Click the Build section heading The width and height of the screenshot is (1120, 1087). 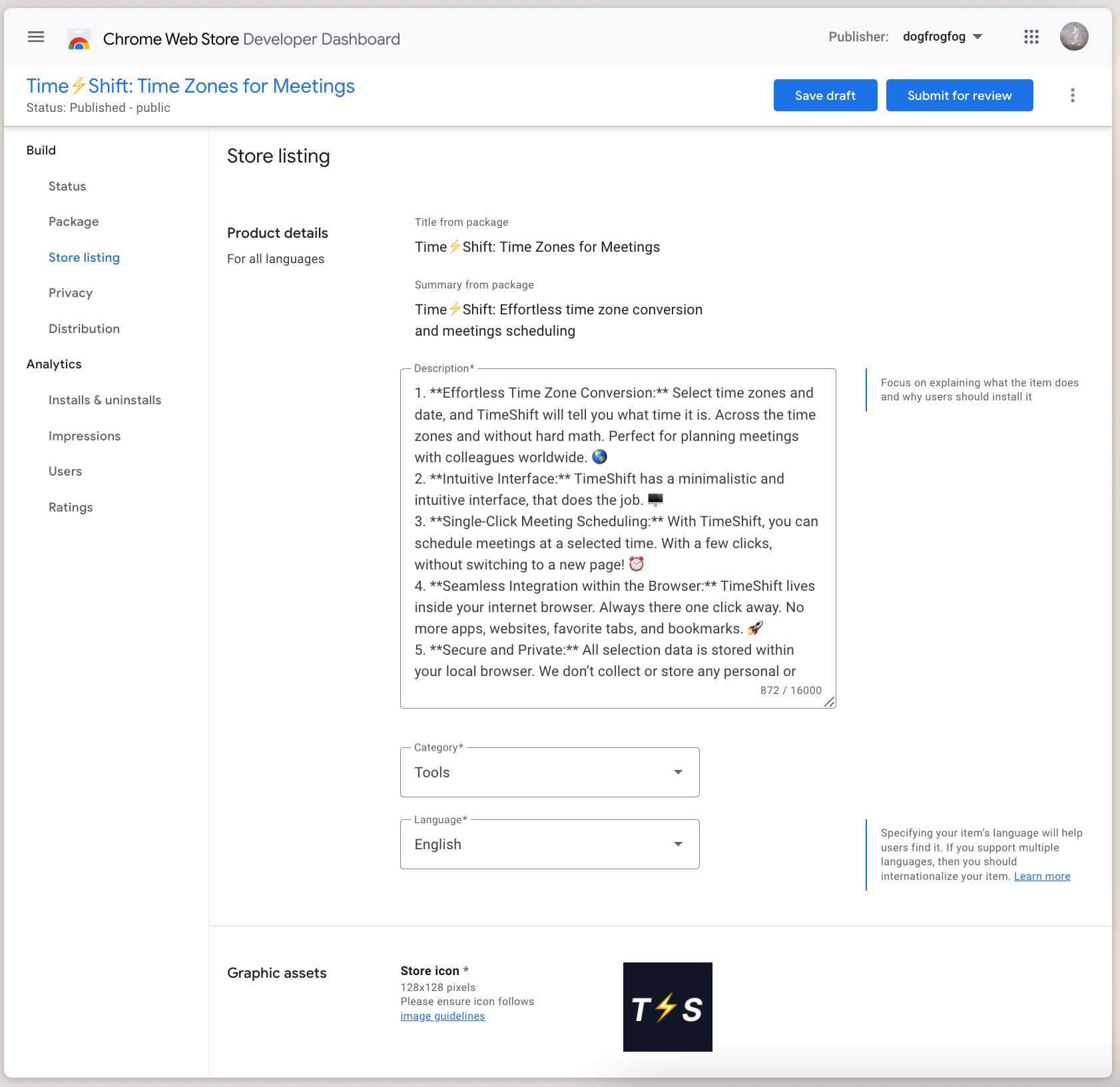coord(41,151)
